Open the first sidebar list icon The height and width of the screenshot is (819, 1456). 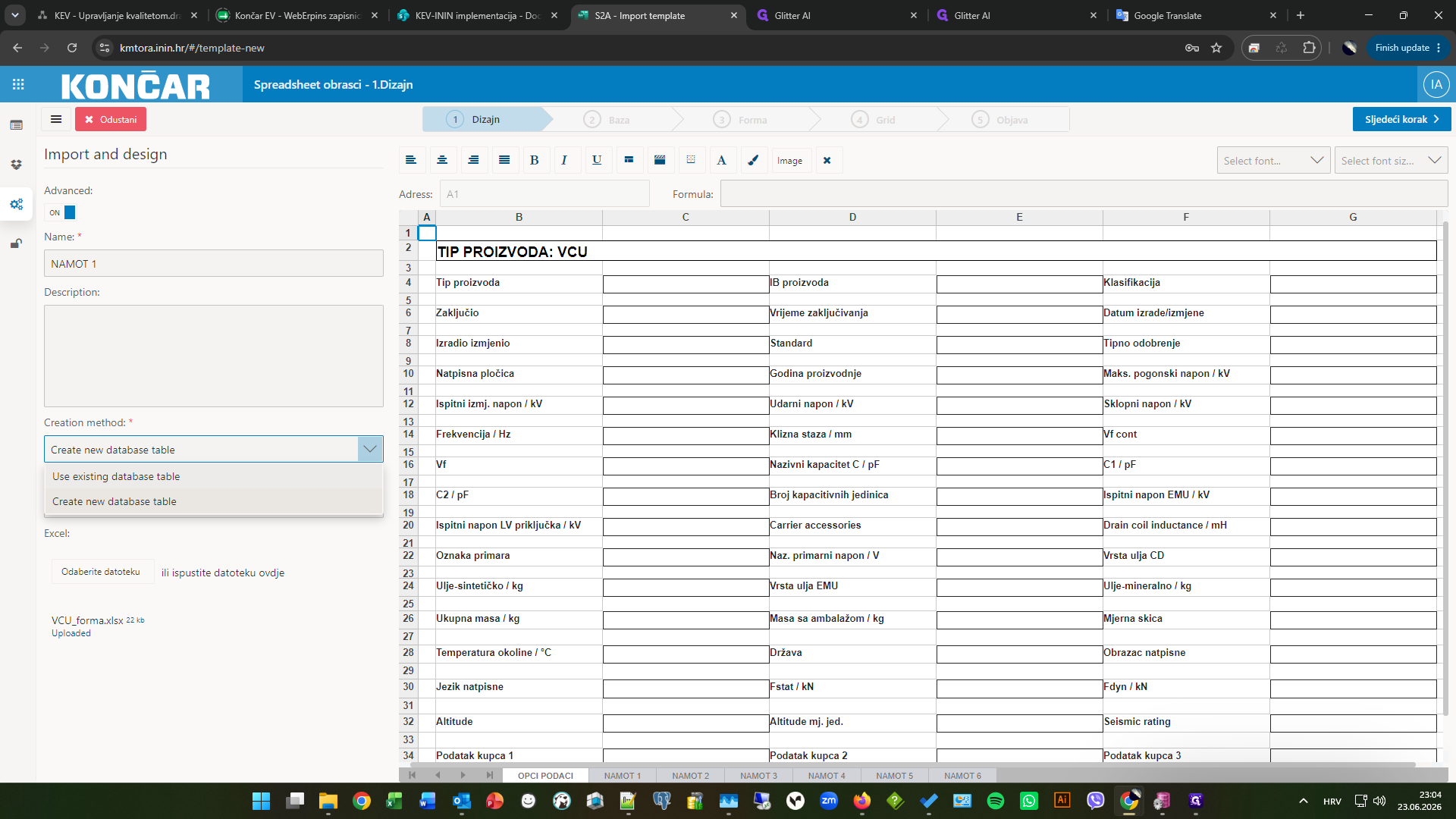coord(16,125)
